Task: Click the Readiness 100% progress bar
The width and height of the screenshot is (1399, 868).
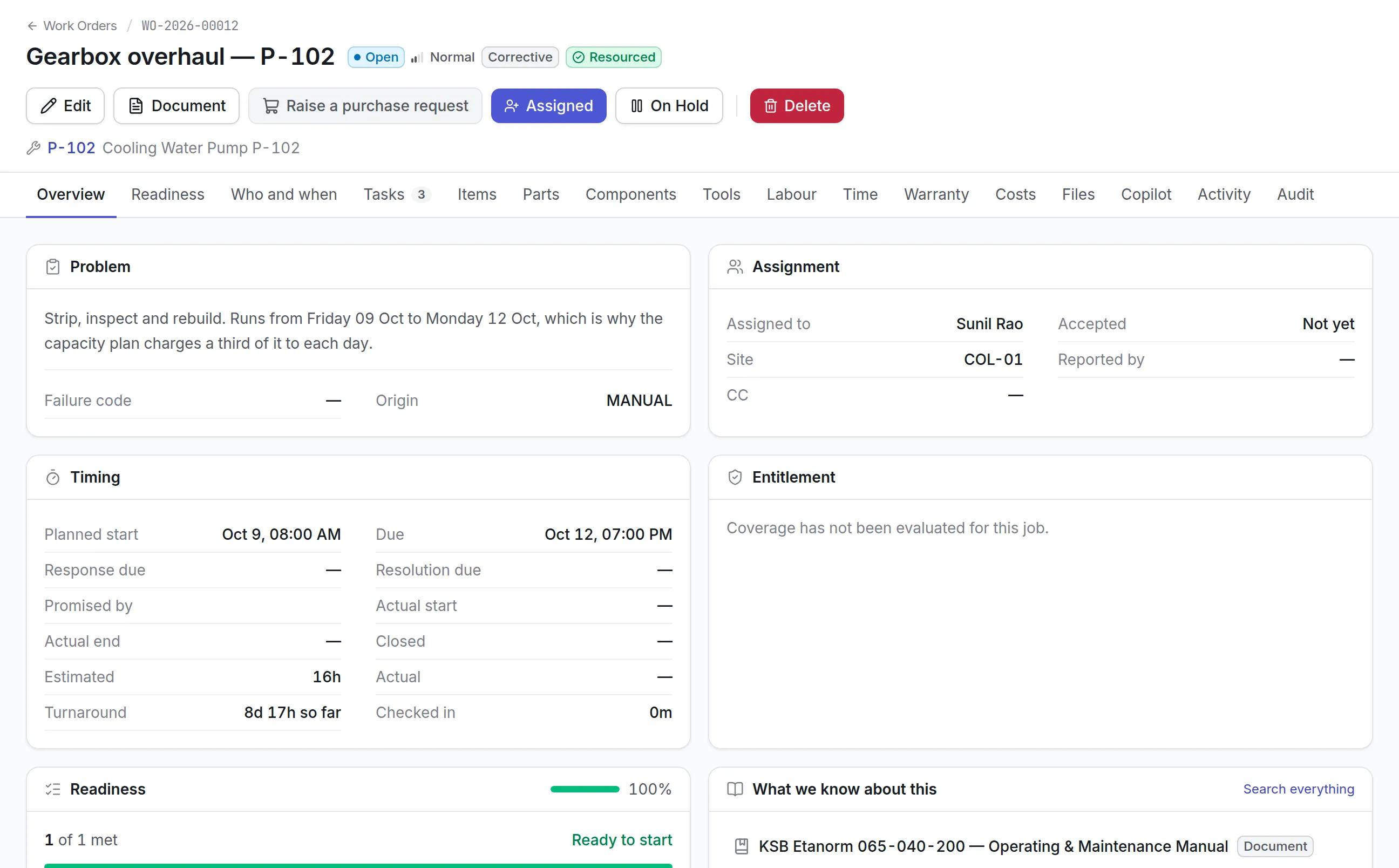Action: coord(585,789)
